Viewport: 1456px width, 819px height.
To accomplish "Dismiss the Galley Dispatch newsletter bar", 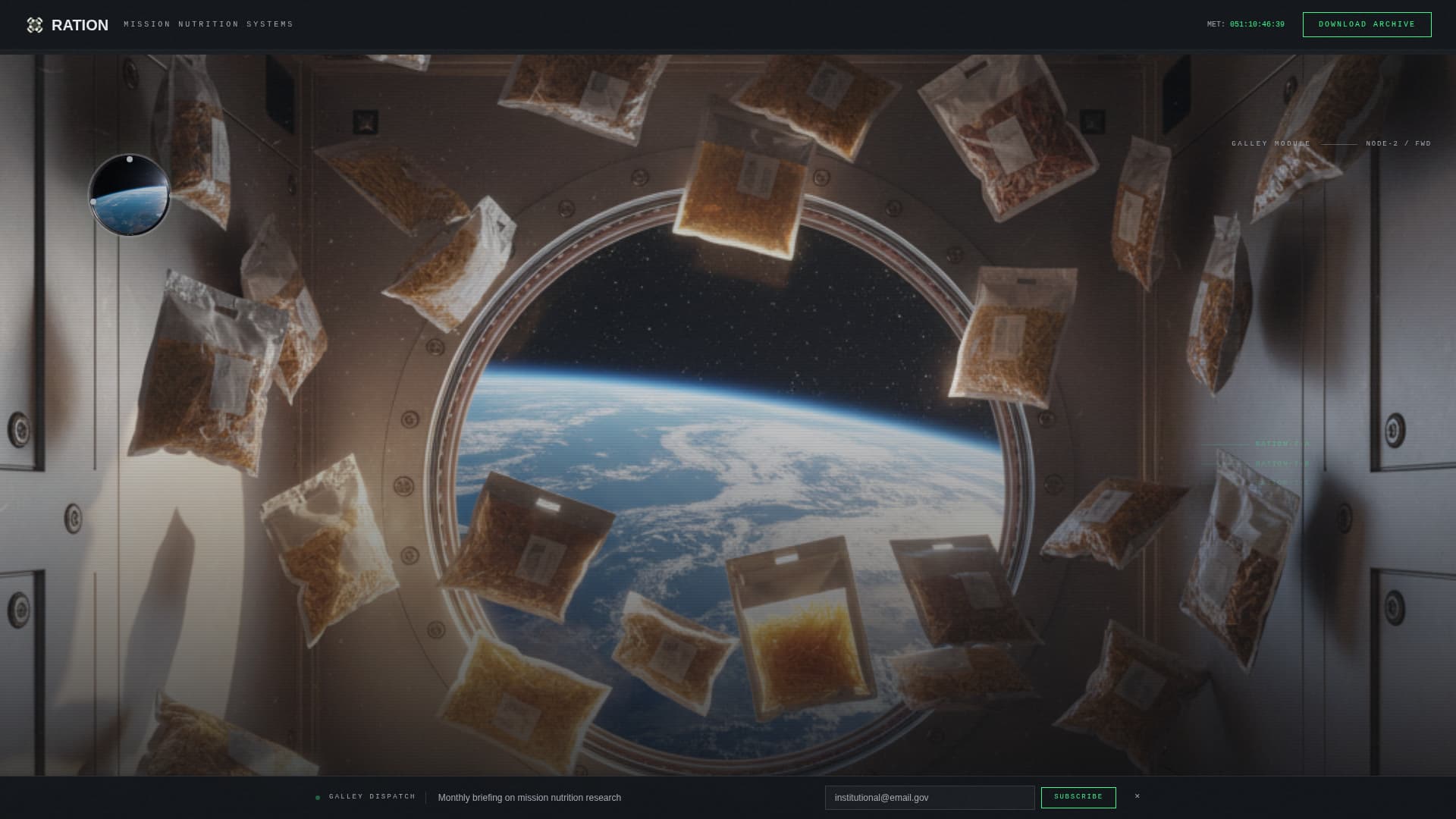I will 1137,796.
